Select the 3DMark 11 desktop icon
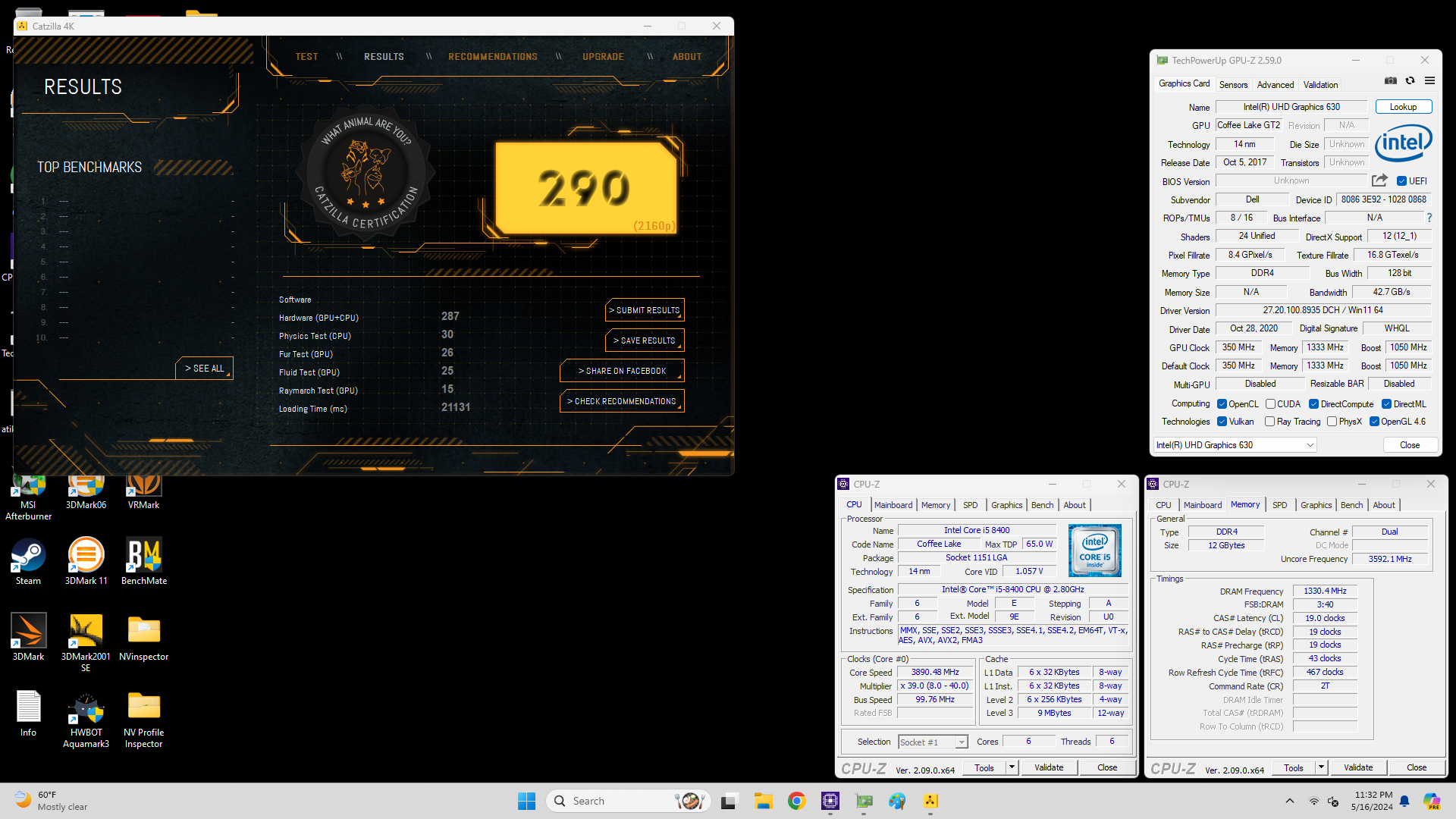 [86, 561]
